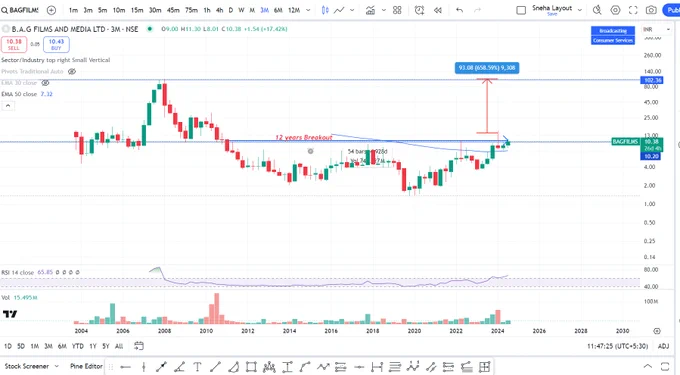This screenshot has height=375, width=680.
Task: Click the 11:47:25 (UTC+5:30) timezone clock
Action: (618, 346)
